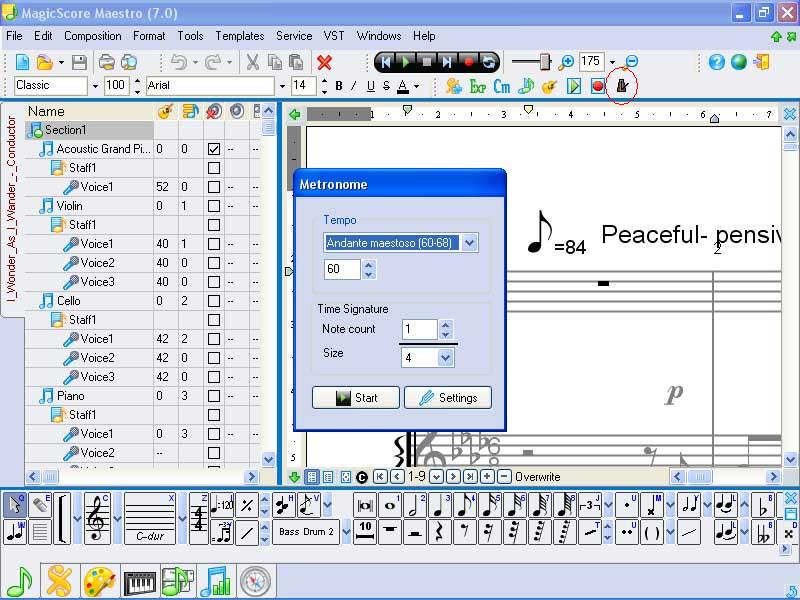Select the whole note duration

(390, 505)
